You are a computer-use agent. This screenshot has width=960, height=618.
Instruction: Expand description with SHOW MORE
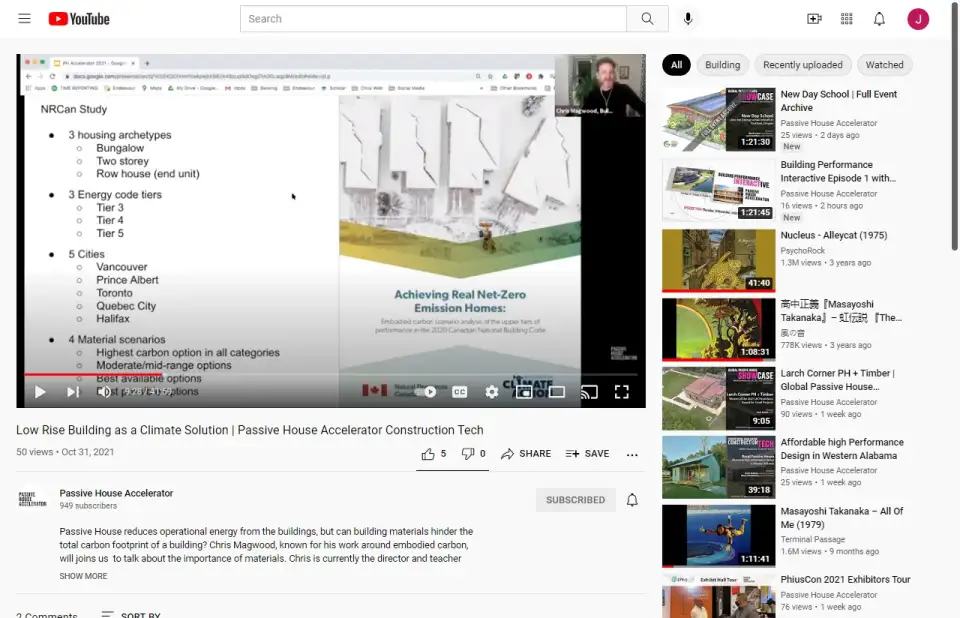[83, 576]
